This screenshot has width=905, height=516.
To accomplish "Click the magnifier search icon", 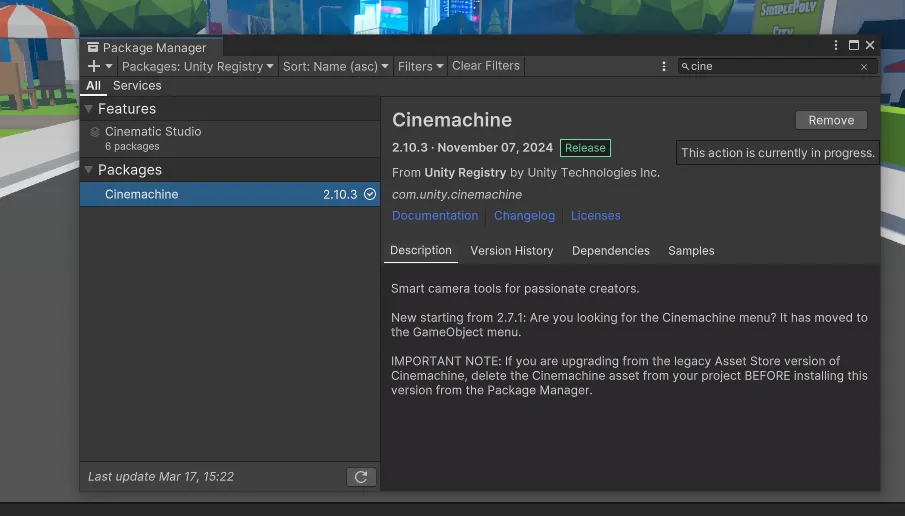I will pyautogui.click(x=685, y=66).
